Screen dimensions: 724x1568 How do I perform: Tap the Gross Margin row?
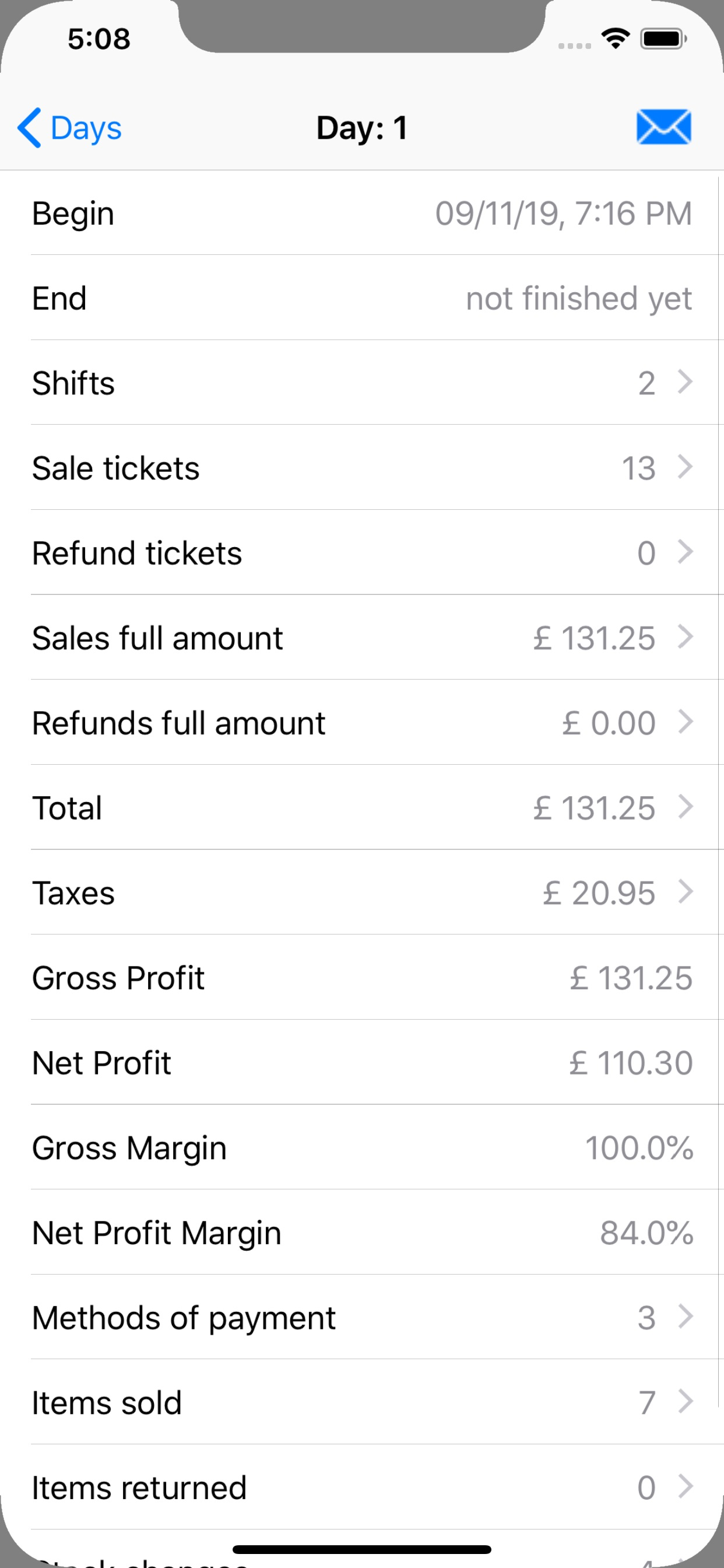point(362,1147)
